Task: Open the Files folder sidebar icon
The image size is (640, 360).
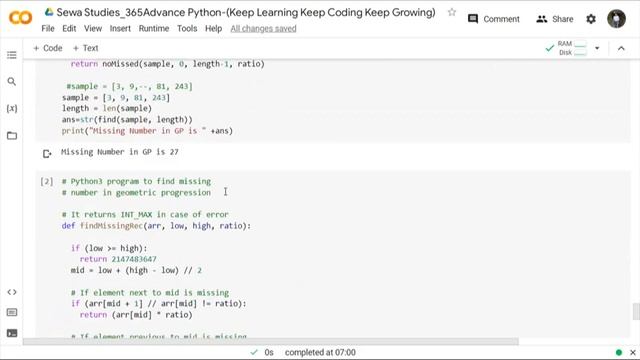Action: pyautogui.click(x=12, y=136)
